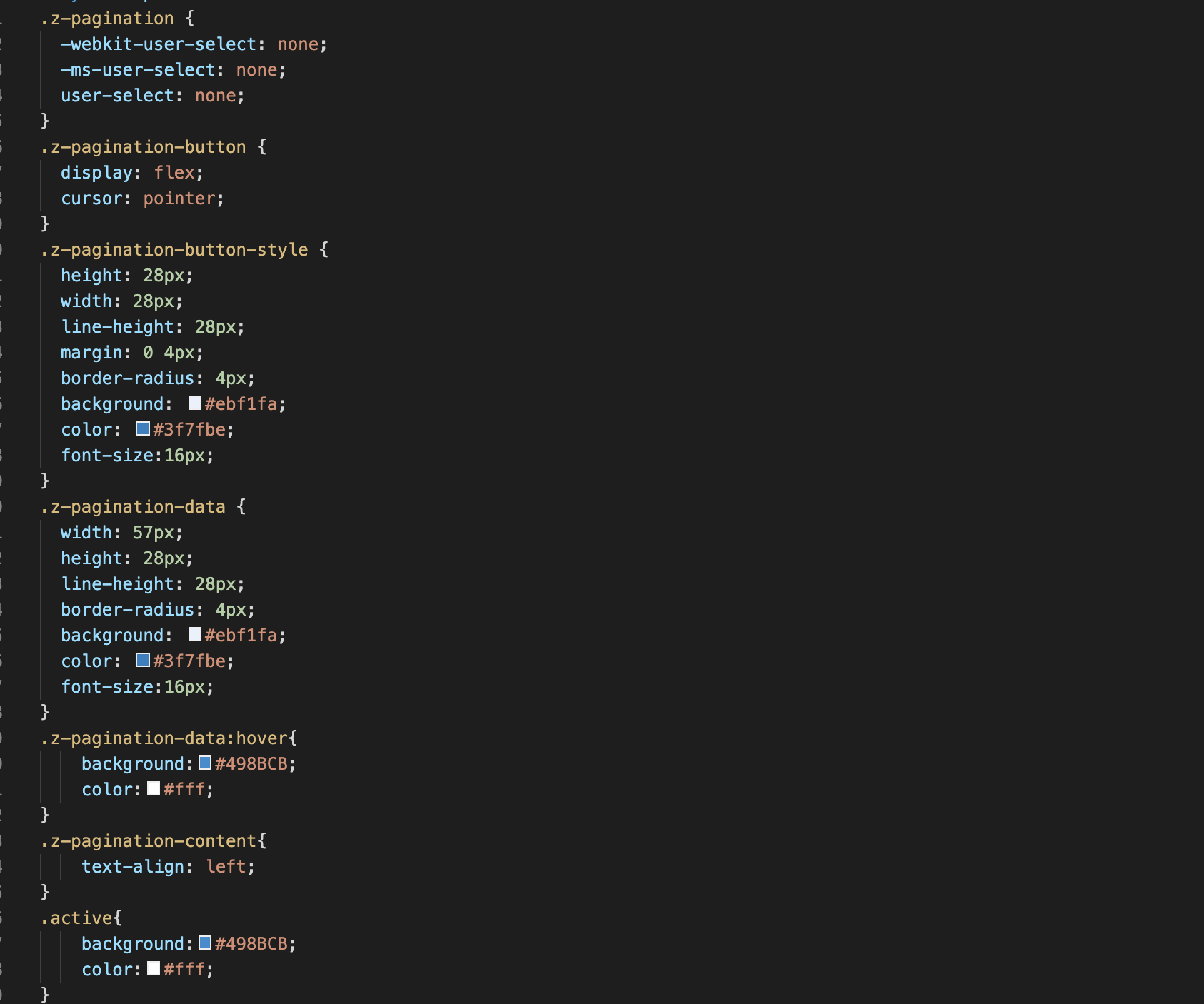Click the 'pointer' value of cursor
This screenshot has width=1204, height=1004.
coord(179,199)
